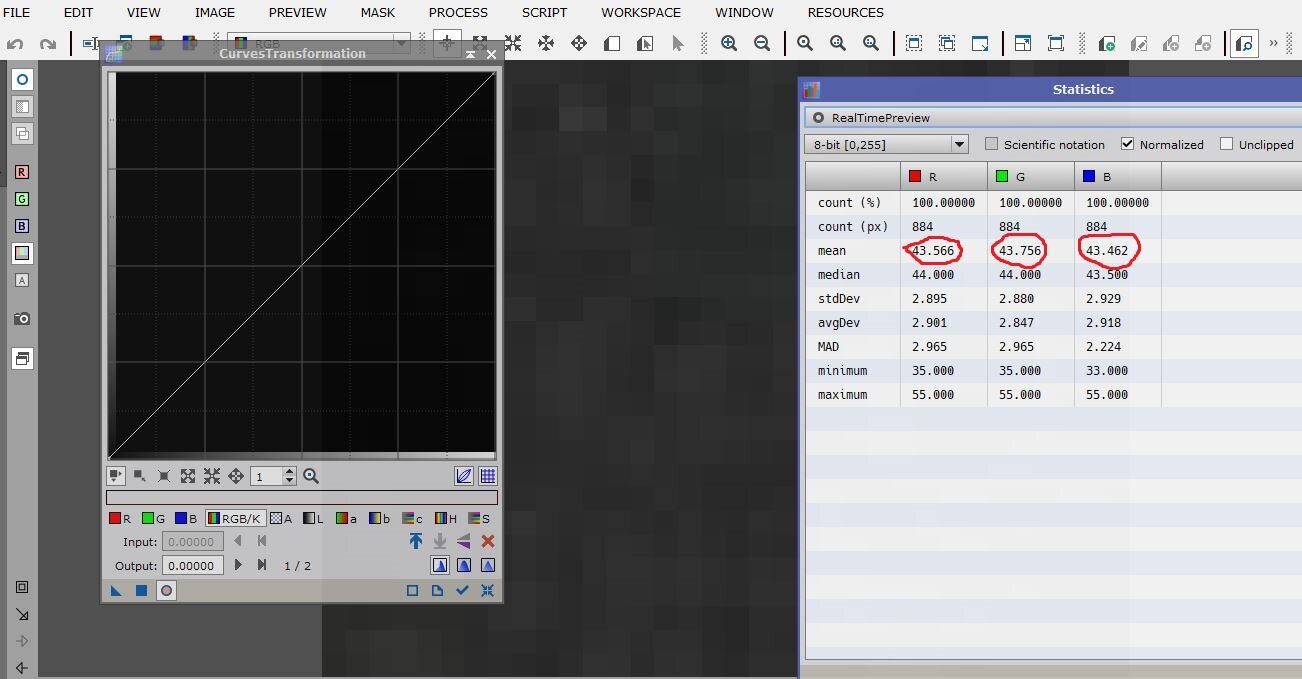The image size is (1302, 679).
Task: Click curve zoom 1:1 magnifier icon
Action: tap(311, 476)
